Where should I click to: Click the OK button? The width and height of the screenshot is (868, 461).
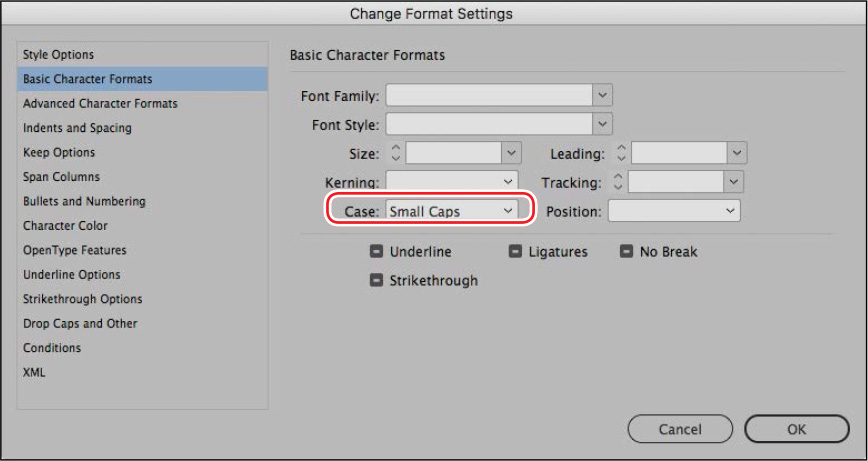click(797, 429)
